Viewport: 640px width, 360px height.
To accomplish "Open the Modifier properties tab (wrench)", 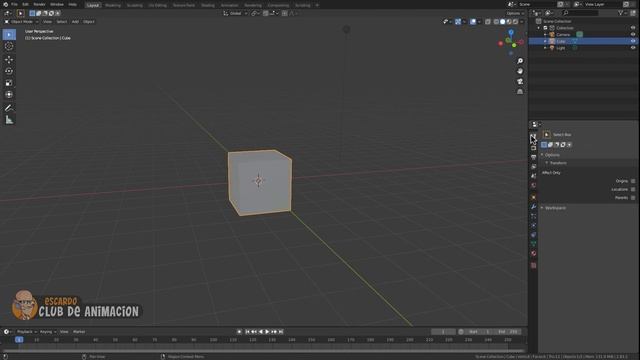I will click(x=533, y=207).
